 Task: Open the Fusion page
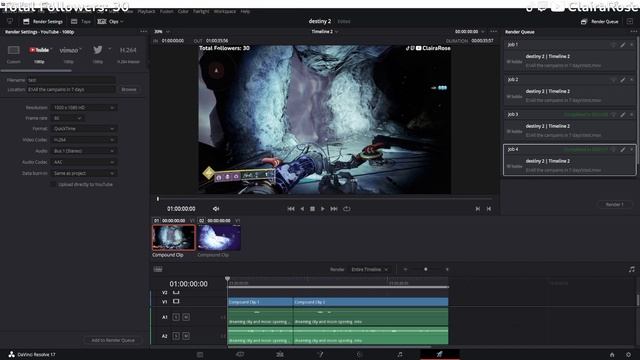pyautogui.click(x=320, y=355)
